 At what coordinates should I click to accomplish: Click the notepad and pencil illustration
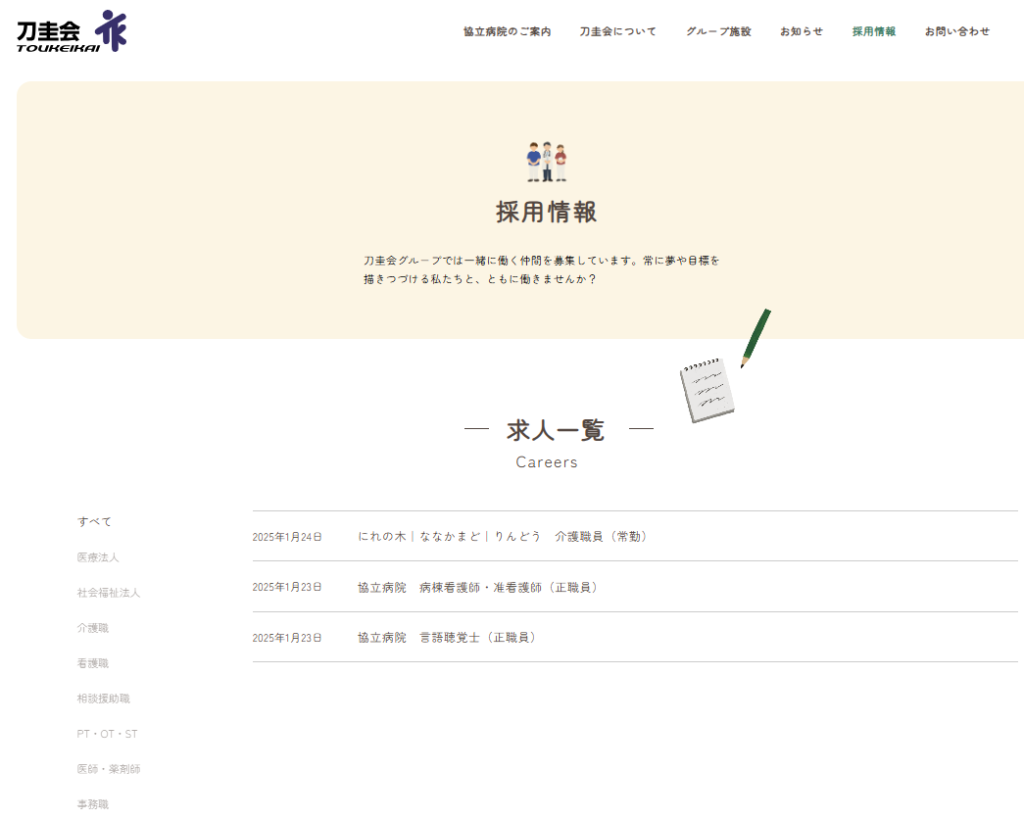pos(722,370)
